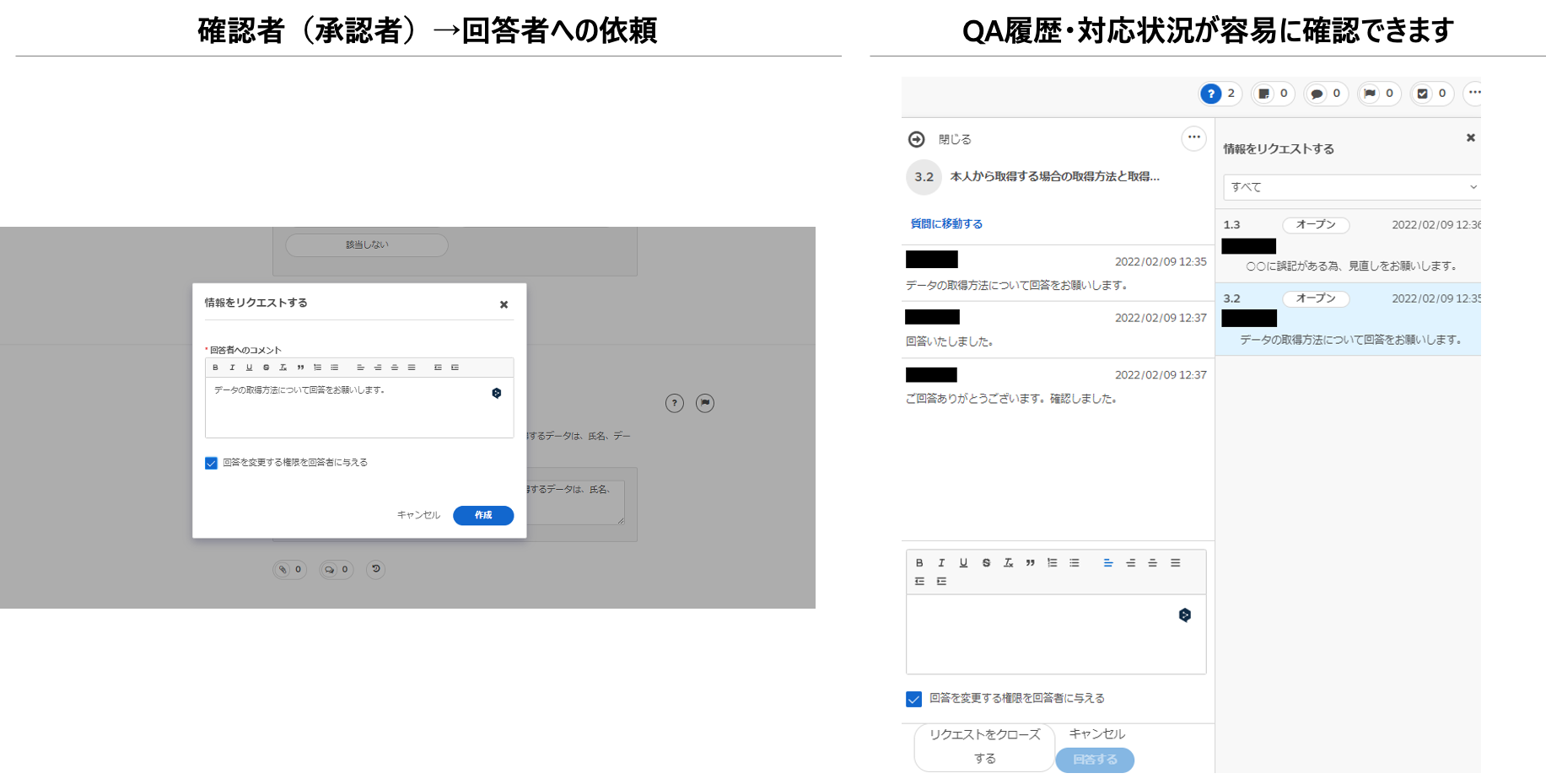This screenshot has height=784, width=1546.
Task: Click the history icon below the dialog
Action: (x=376, y=569)
